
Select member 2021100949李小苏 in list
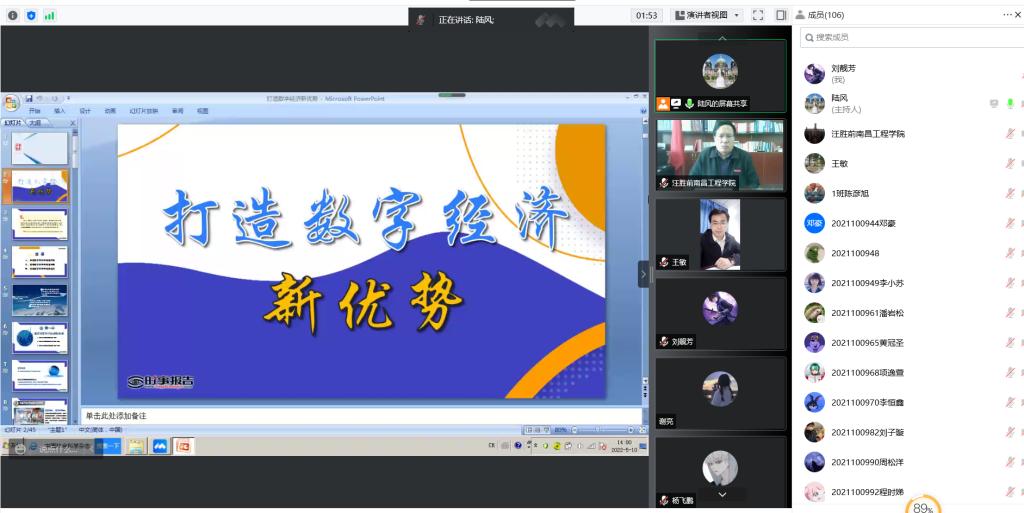[867, 283]
